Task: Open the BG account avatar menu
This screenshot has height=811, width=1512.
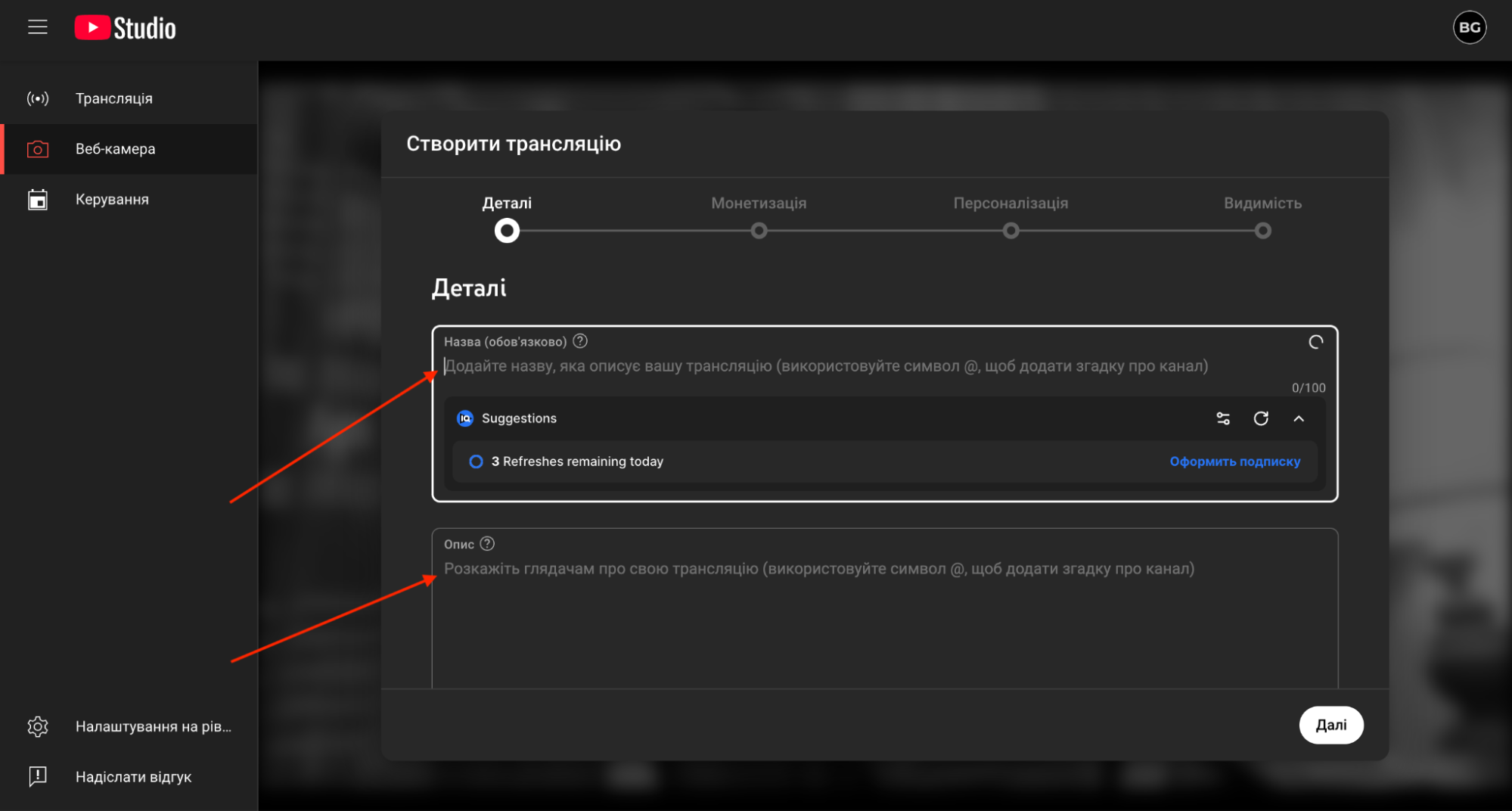Action: 1469,28
